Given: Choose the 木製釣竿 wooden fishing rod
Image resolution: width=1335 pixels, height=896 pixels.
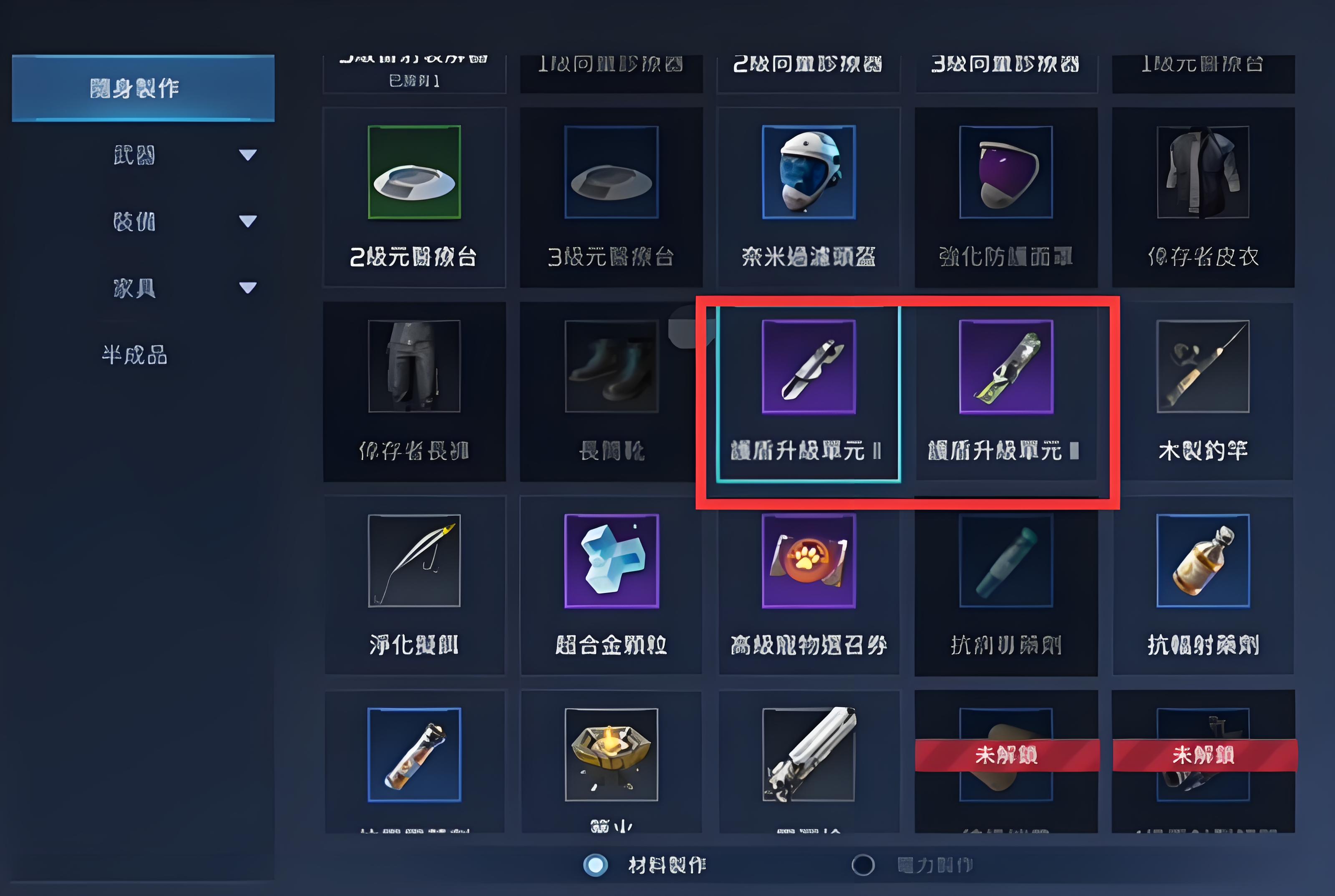Looking at the screenshot, I should tap(1203, 391).
